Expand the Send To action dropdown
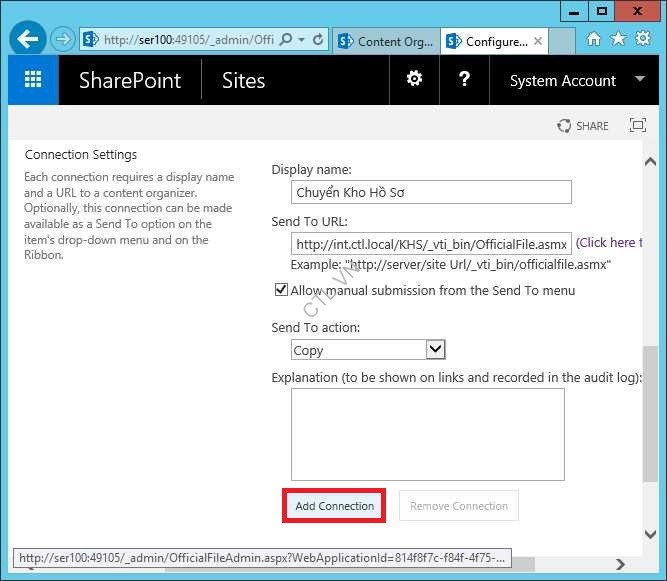The height and width of the screenshot is (581, 667). pyautogui.click(x=435, y=350)
